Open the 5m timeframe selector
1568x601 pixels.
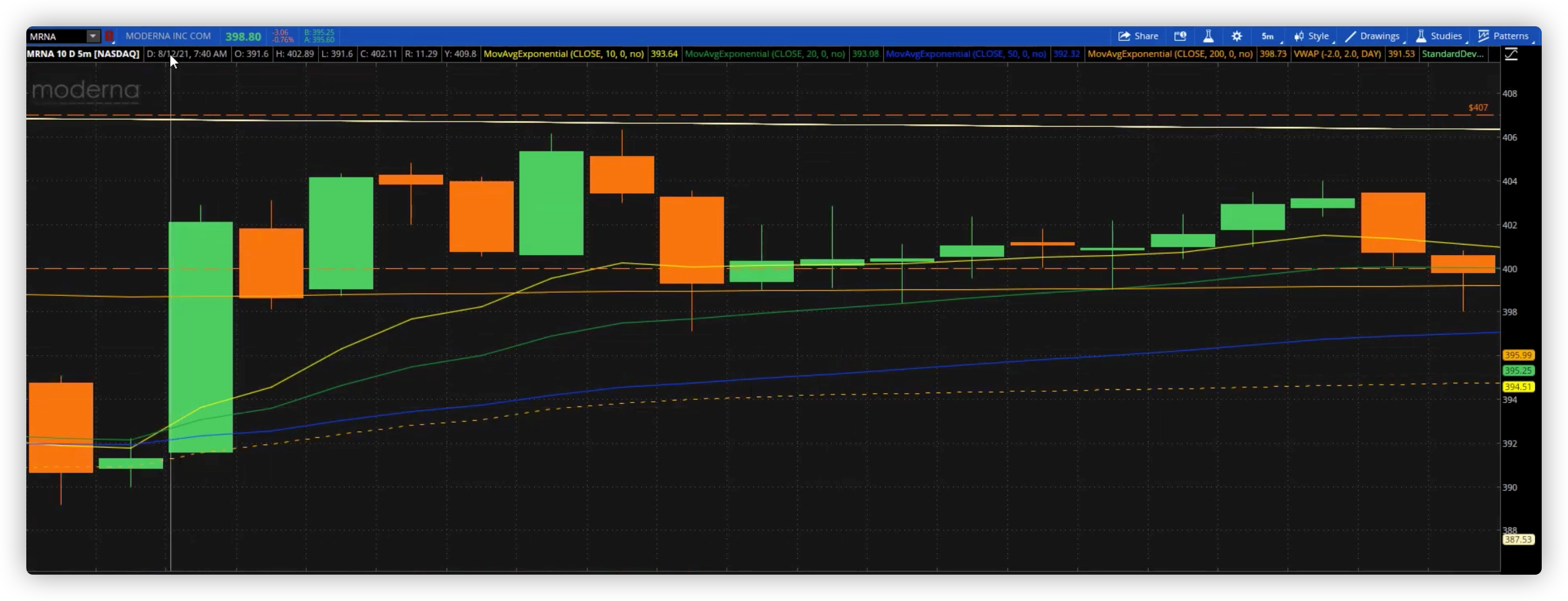click(1268, 36)
